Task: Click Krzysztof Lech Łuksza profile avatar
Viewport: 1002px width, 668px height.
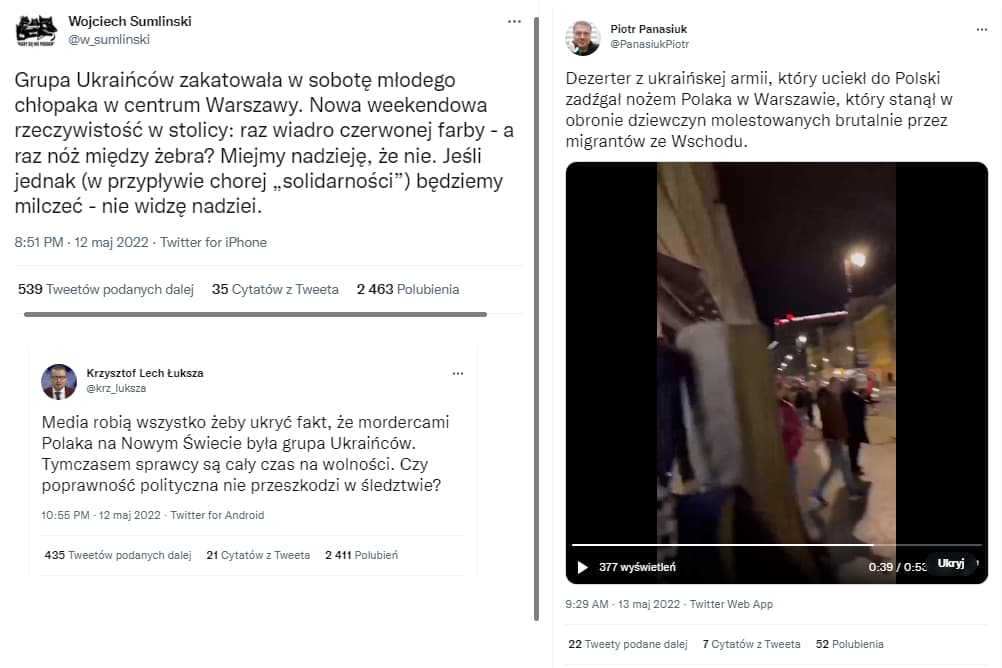Action: click(x=59, y=381)
